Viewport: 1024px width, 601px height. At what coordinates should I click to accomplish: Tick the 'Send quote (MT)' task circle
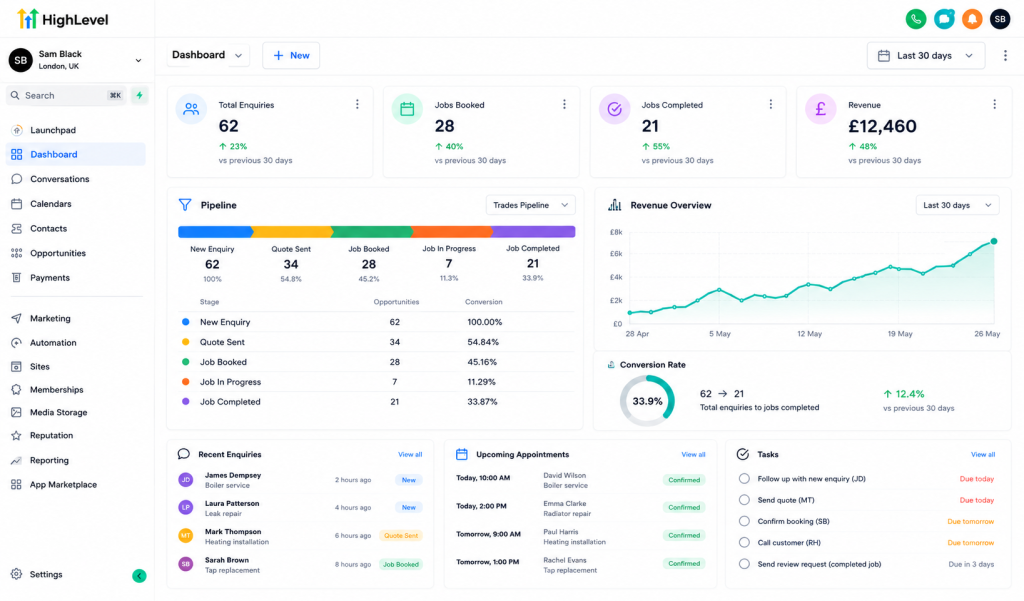[744, 500]
